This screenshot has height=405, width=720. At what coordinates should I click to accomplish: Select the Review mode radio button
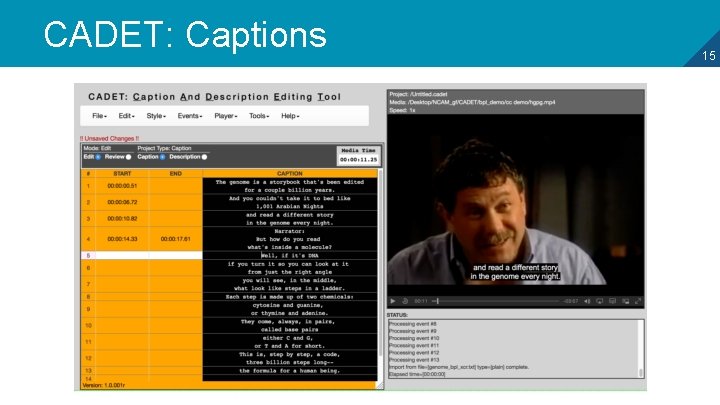129,157
